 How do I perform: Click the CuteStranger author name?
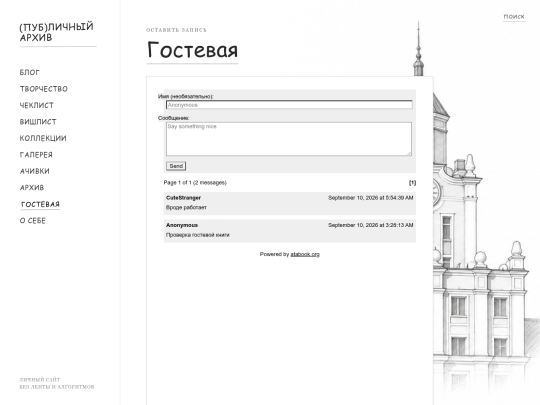point(183,198)
